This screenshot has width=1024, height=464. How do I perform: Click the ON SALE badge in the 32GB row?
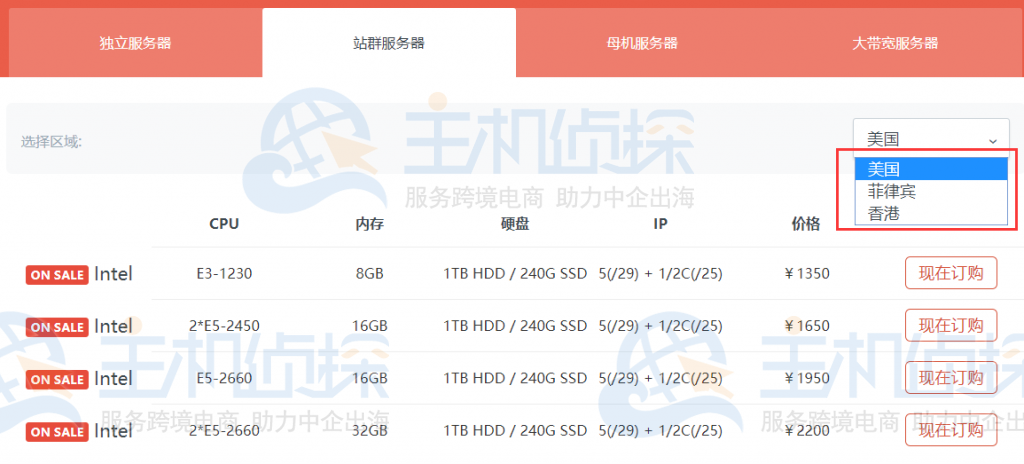tap(57, 432)
